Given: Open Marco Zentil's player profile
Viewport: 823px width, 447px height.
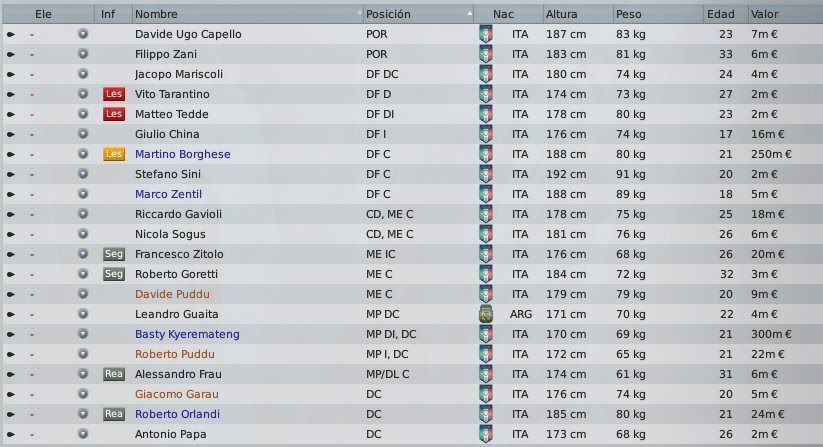Looking at the screenshot, I should tap(168, 194).
